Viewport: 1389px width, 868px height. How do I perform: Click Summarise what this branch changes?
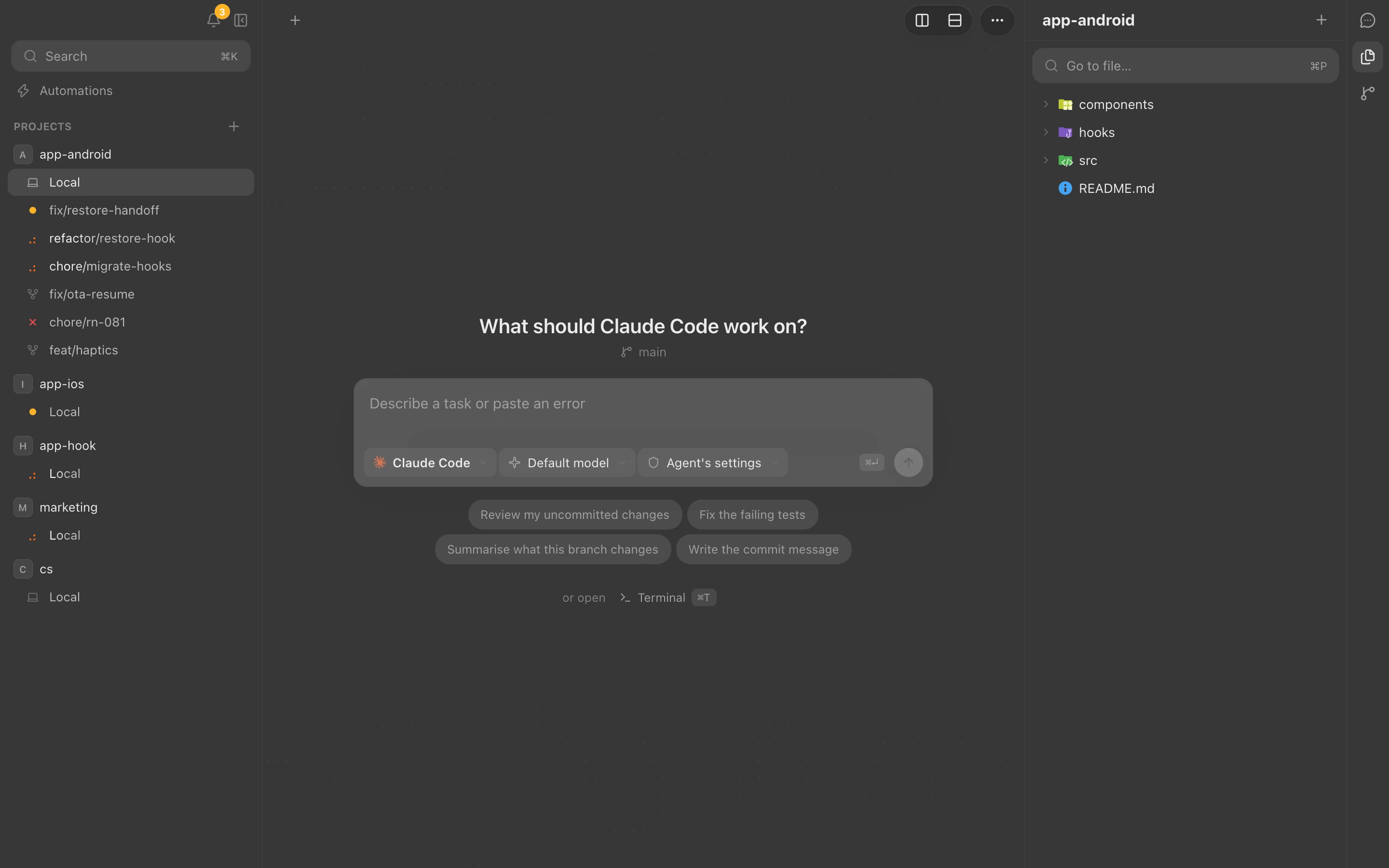553,549
